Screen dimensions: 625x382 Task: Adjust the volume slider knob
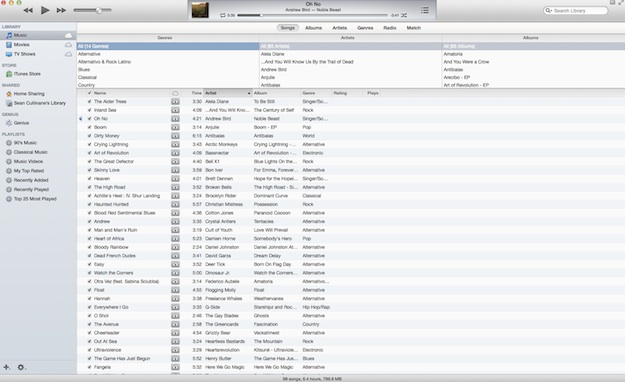point(98,10)
